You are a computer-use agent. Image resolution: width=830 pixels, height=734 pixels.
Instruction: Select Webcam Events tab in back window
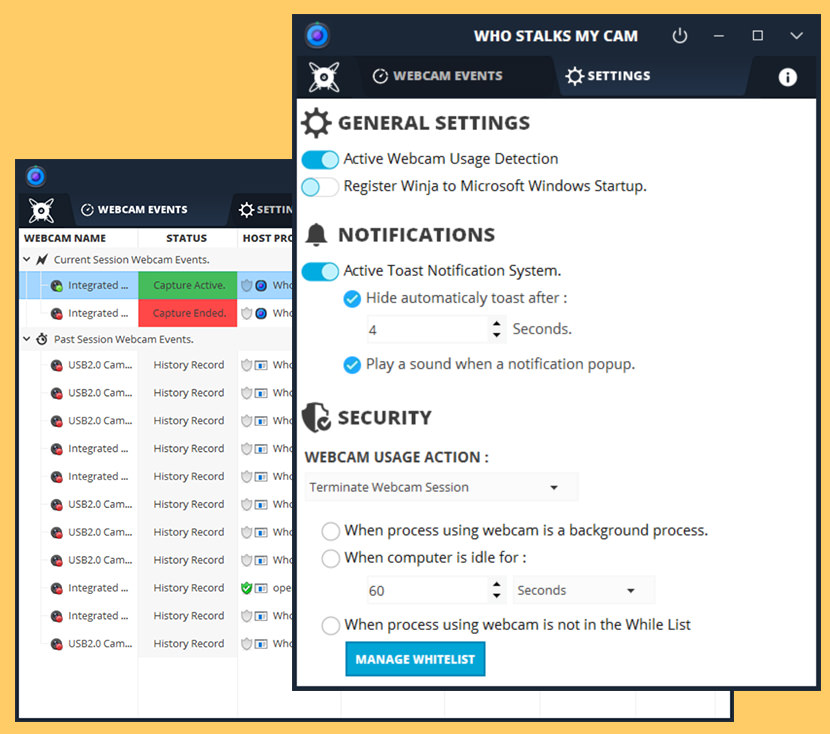[x=134, y=210]
